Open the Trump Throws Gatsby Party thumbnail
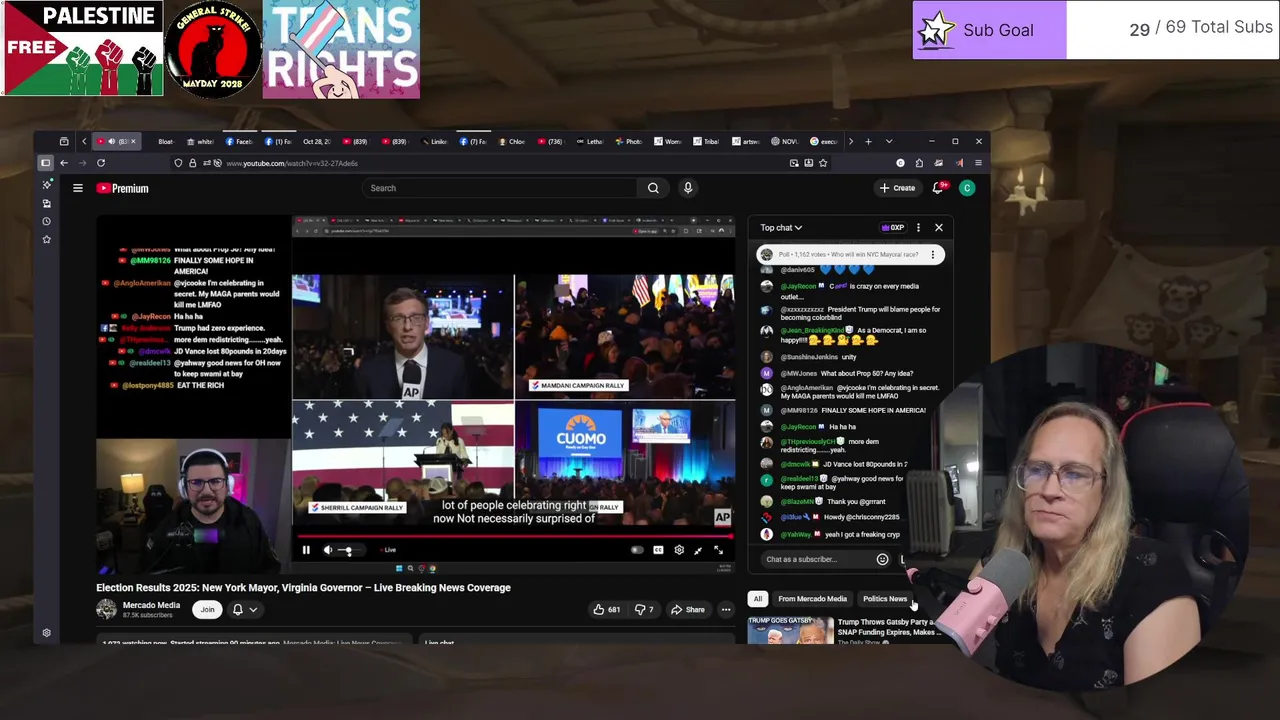Viewport: 1280px width, 720px height. [x=790, y=630]
